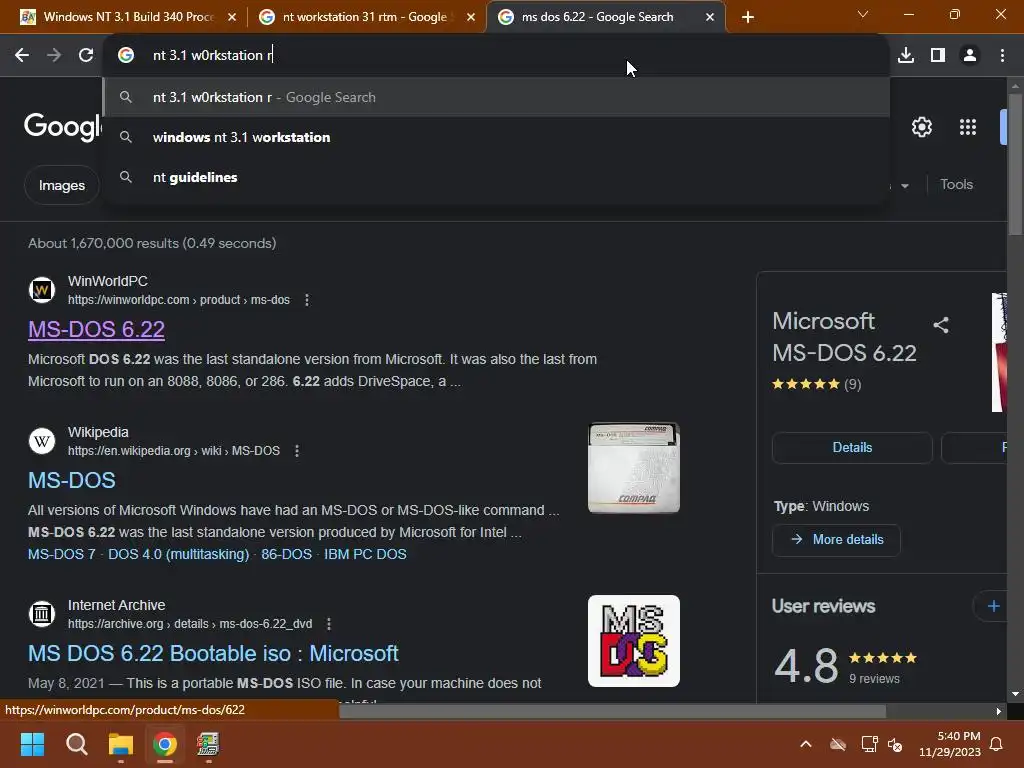
Task: Open MS DOS 6.22 Bootable iso link
Action: pos(213,653)
